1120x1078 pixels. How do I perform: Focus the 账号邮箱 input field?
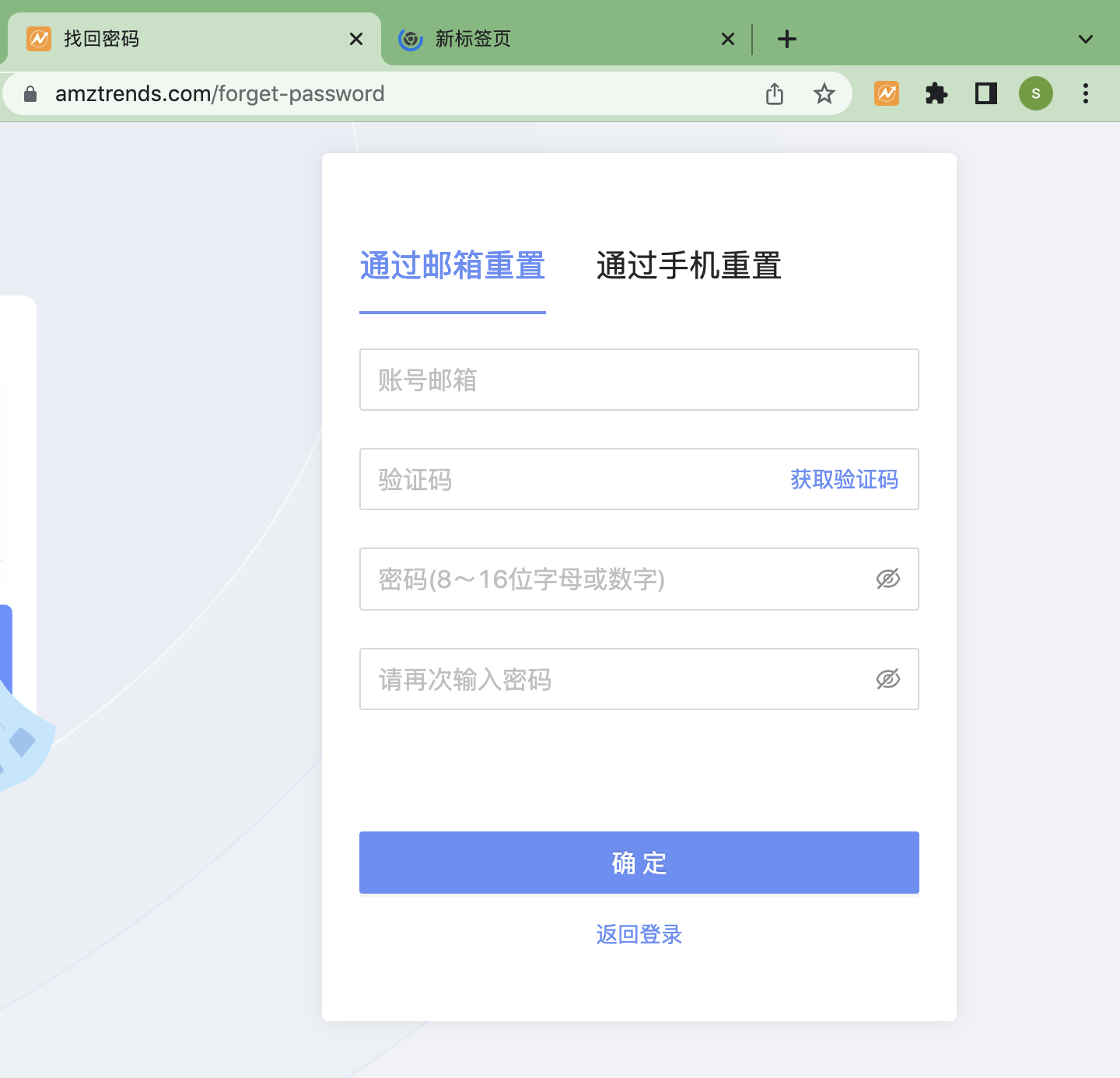coord(639,380)
